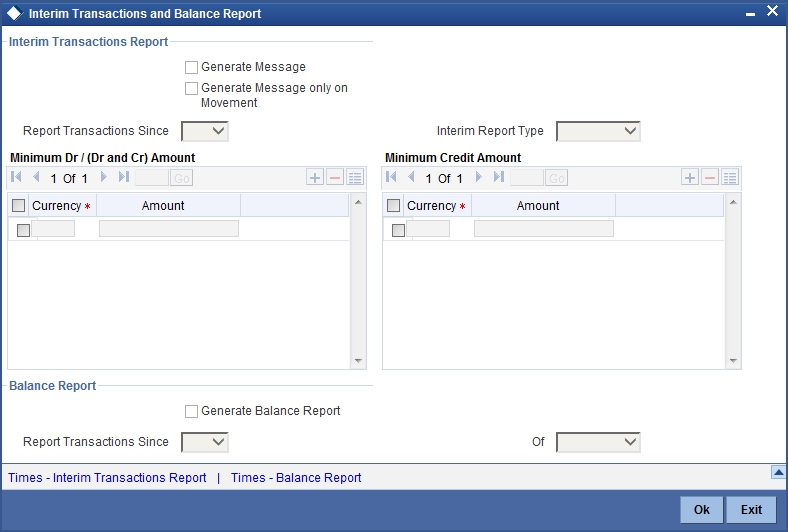Open single view in Minimum Dr amount grid
The height and width of the screenshot is (532, 788).
[355, 177]
